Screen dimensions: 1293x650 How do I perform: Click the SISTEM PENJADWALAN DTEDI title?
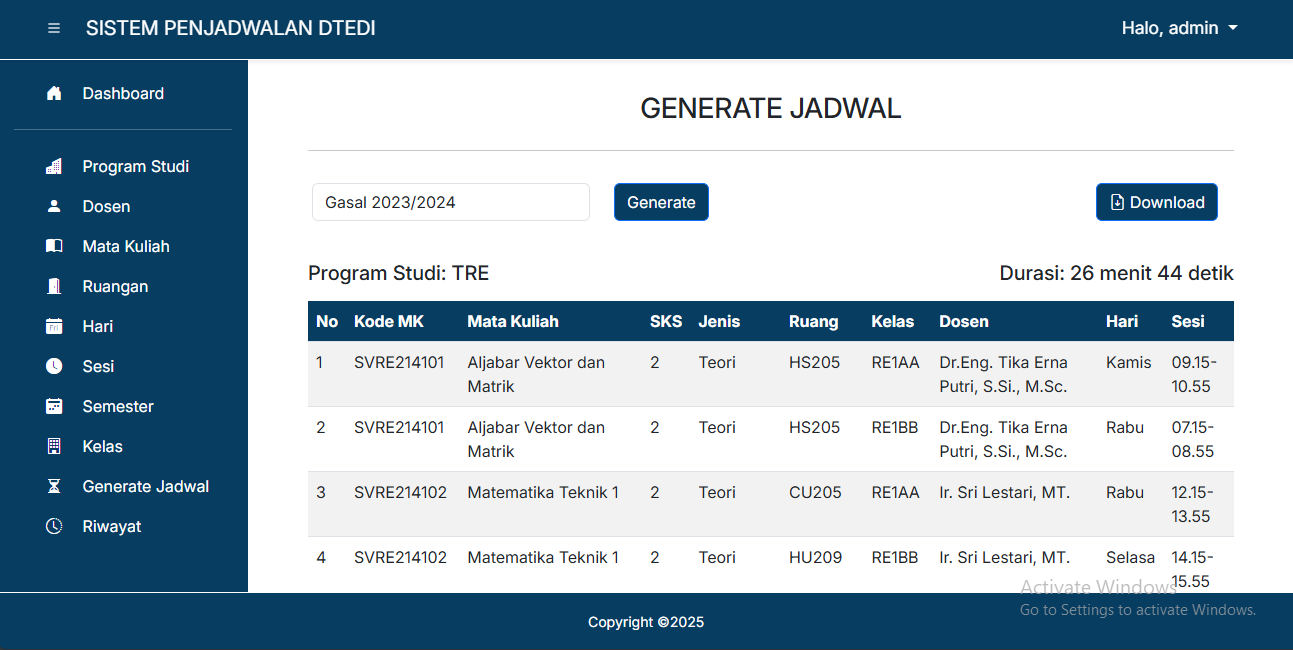click(x=230, y=29)
